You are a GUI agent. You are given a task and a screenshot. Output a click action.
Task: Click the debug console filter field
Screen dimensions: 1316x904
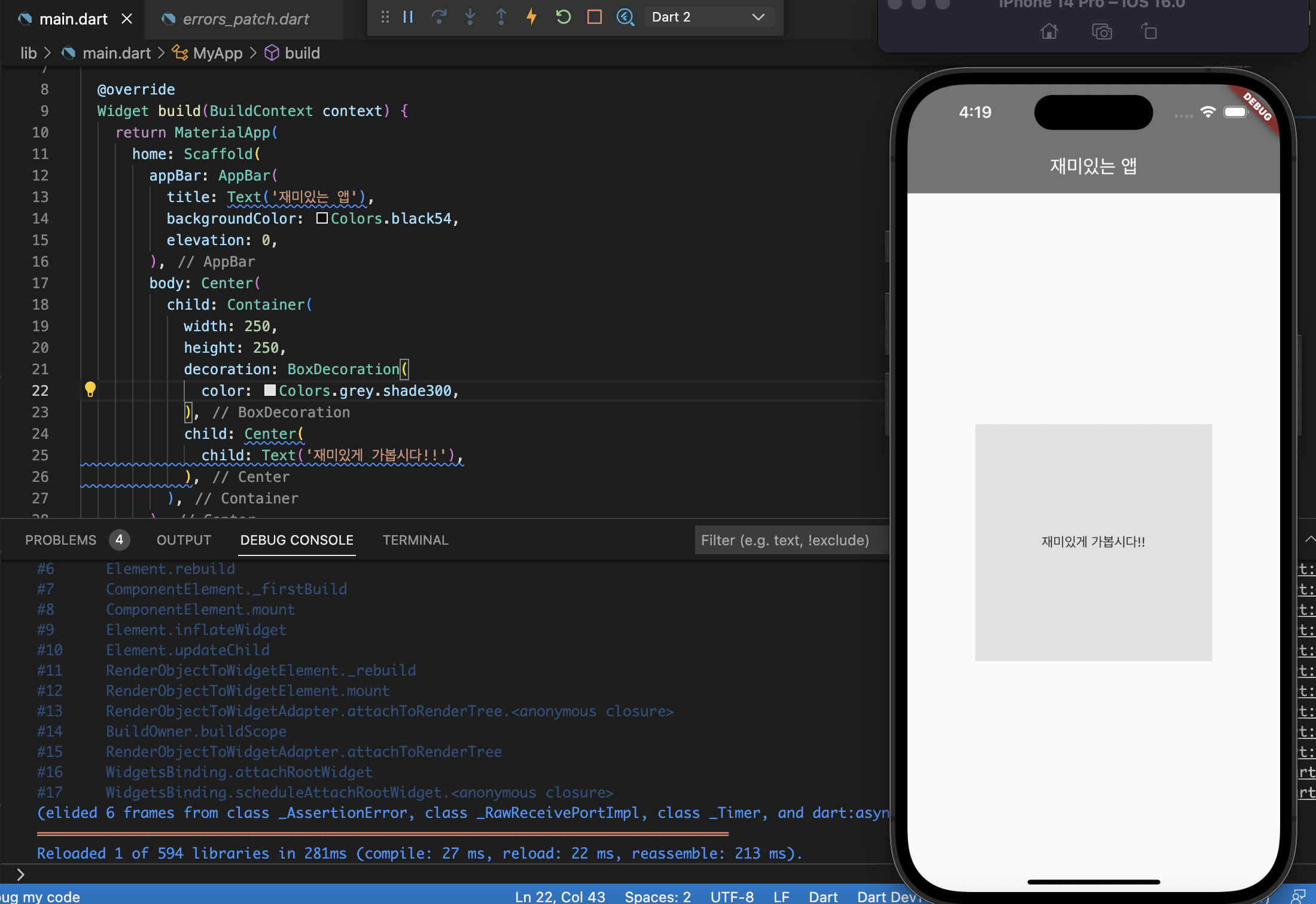[790, 540]
